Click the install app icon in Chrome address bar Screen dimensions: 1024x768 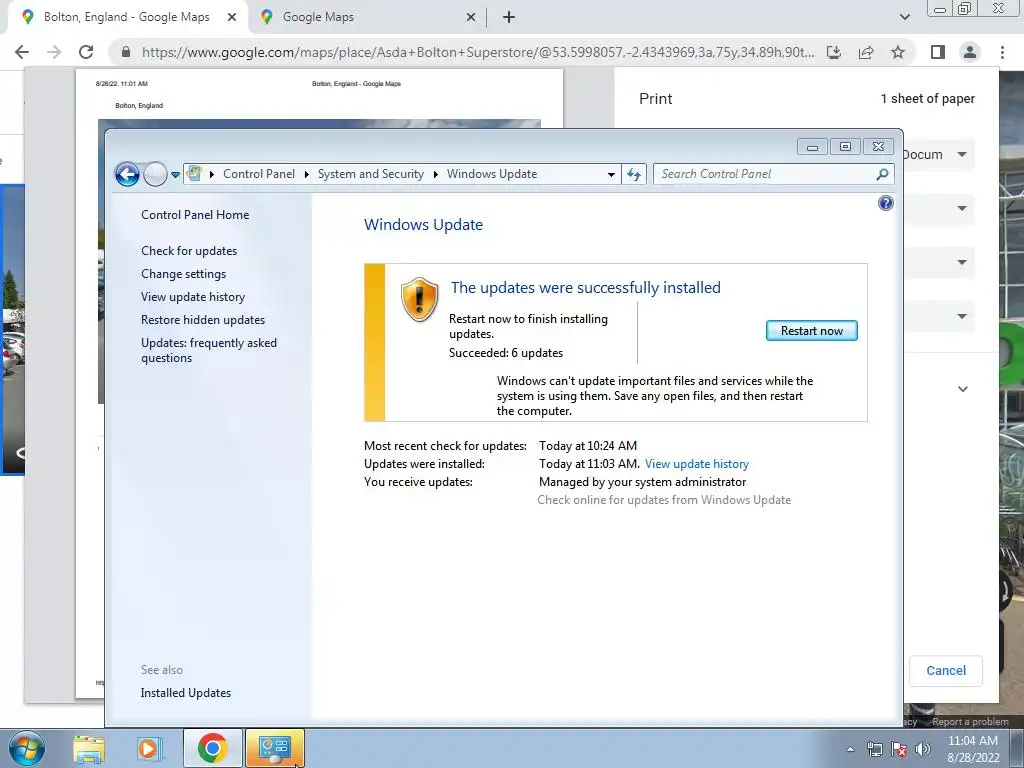(834, 52)
